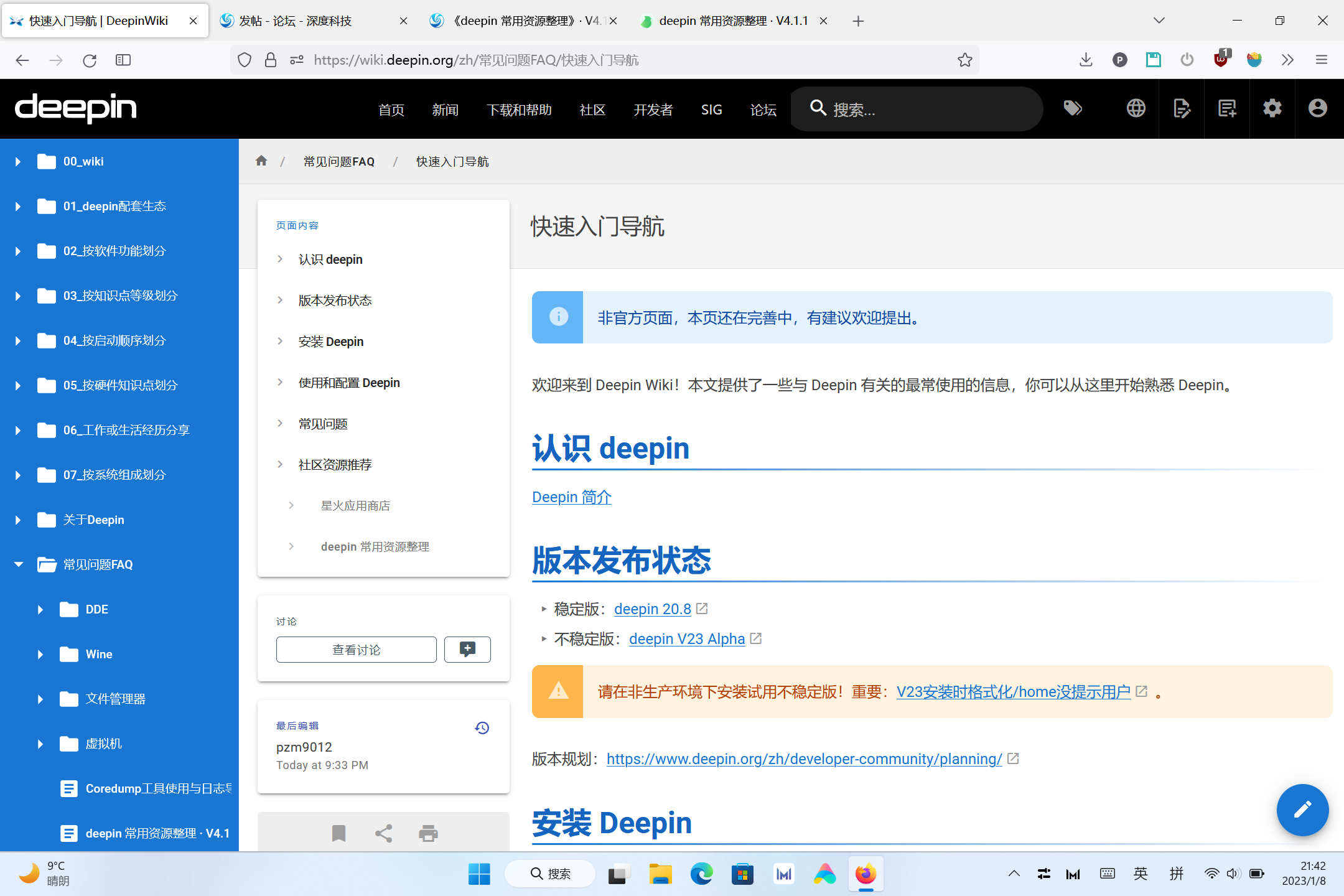Open the user account icon

tap(1317, 108)
